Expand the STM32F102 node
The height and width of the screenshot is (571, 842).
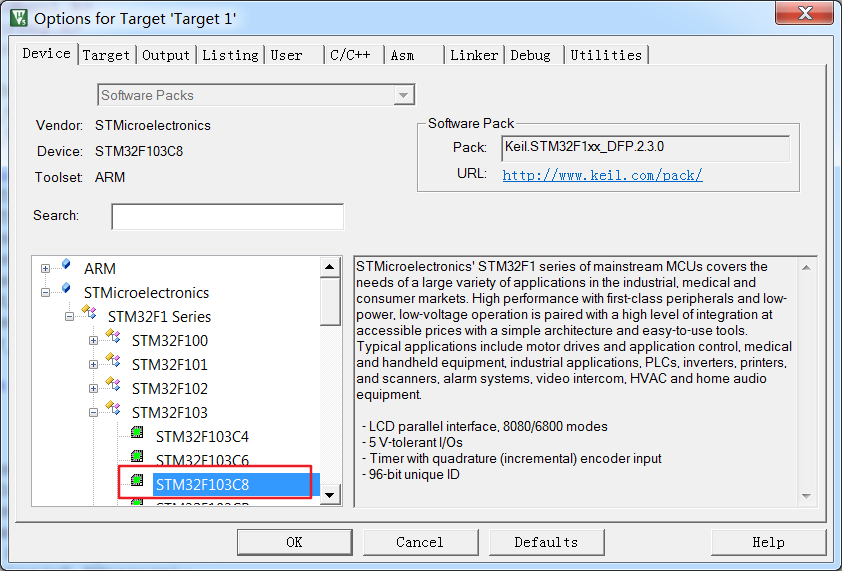(93, 388)
